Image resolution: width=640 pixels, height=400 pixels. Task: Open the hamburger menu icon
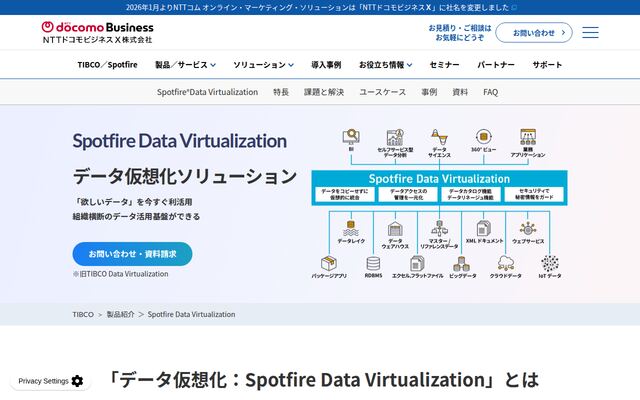point(590,32)
